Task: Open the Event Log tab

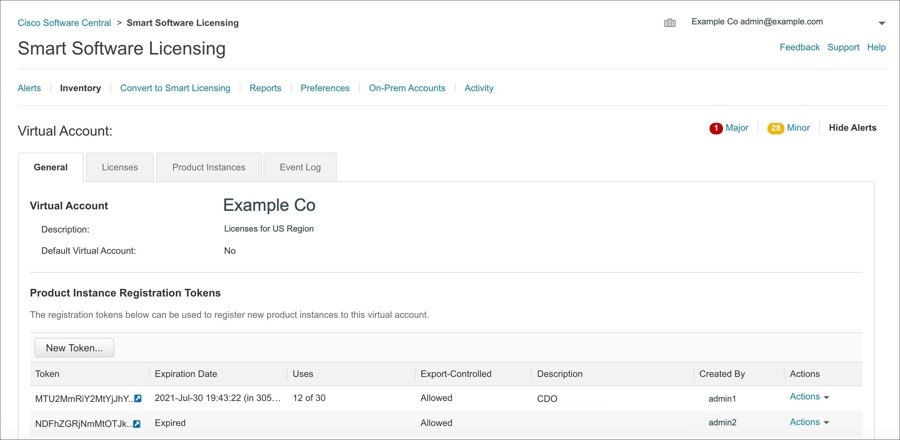Action: tap(300, 167)
